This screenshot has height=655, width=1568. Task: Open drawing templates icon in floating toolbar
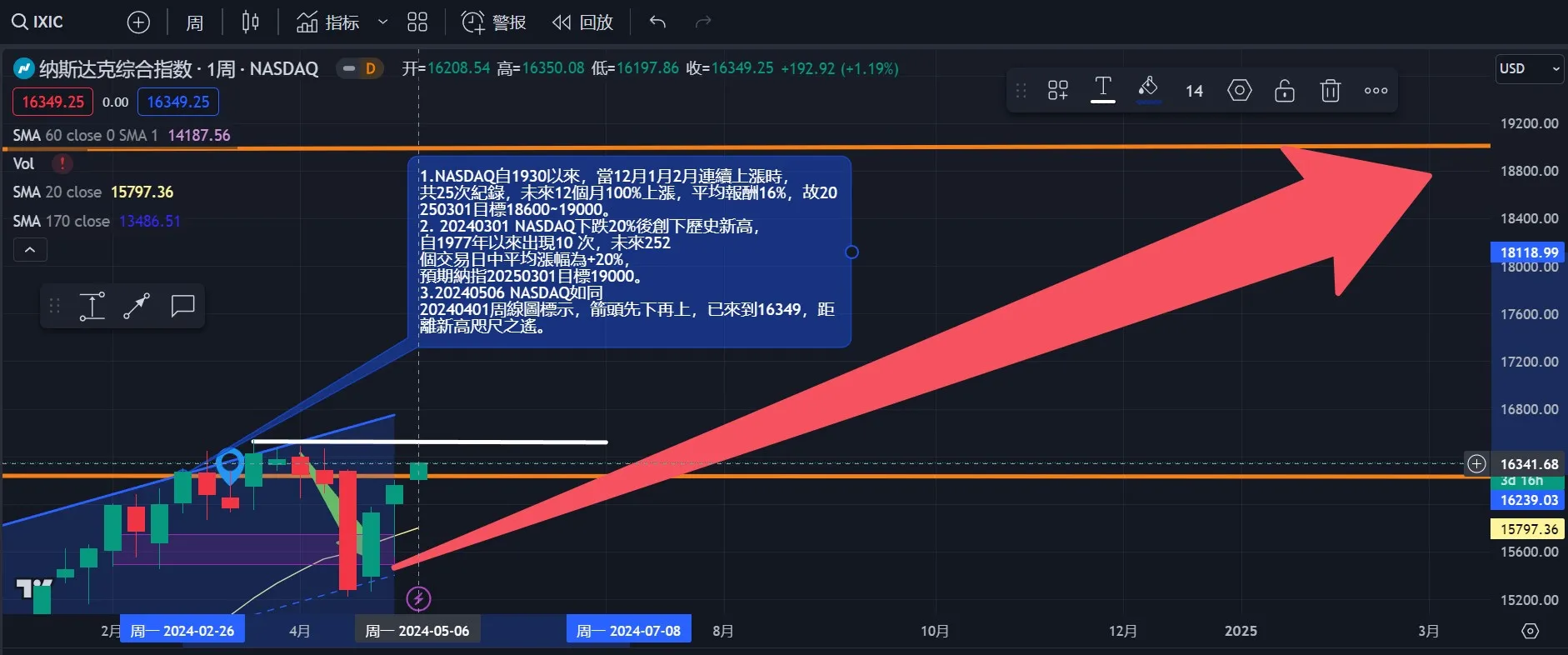1058,90
